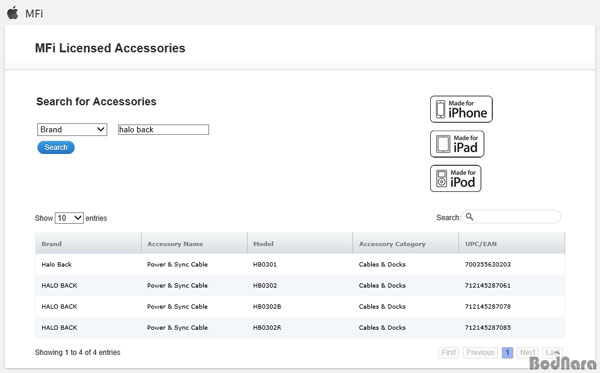The height and width of the screenshot is (373, 600).
Task: Select model cell HB0302
Action: pyautogui.click(x=265, y=285)
